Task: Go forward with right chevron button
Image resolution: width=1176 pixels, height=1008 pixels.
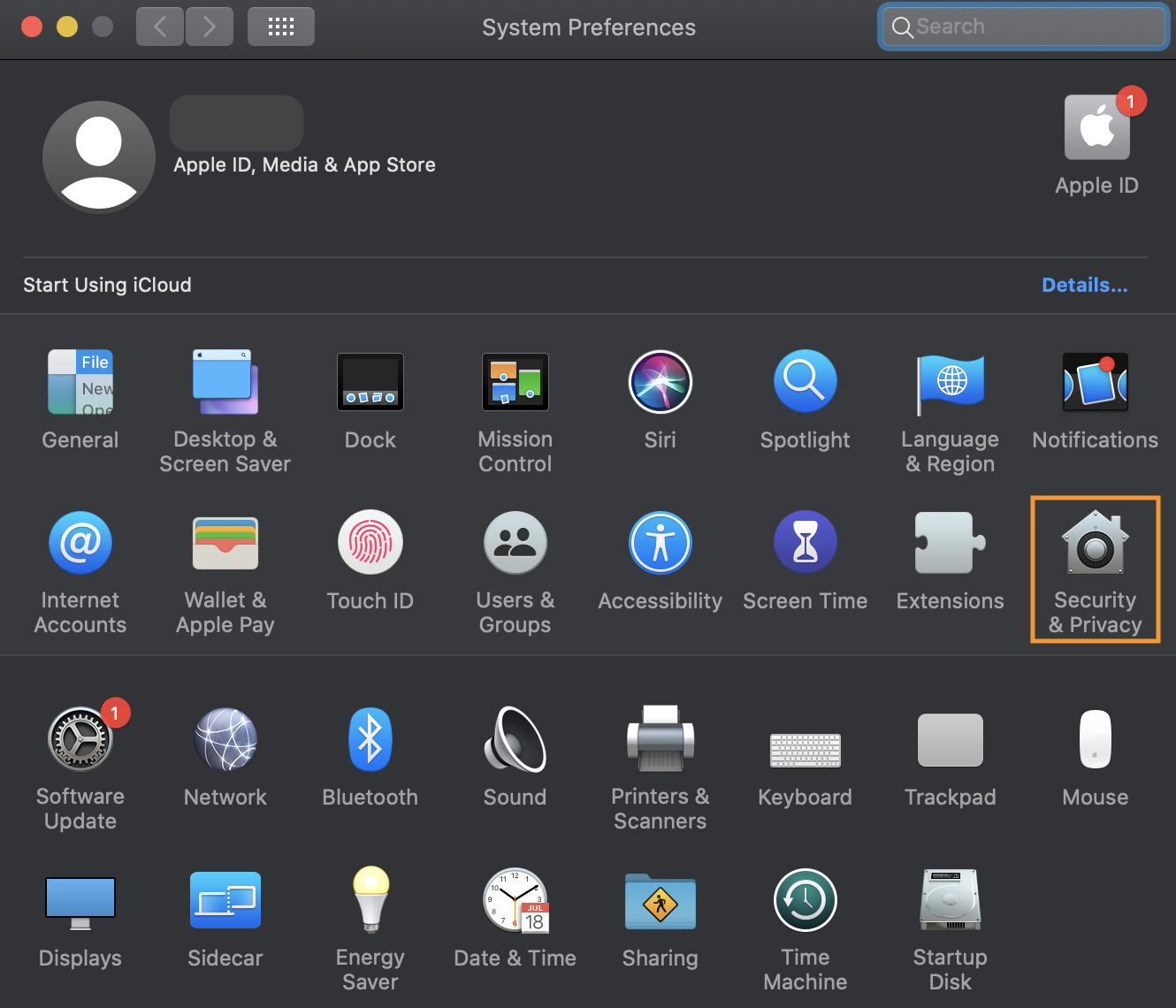Action: click(210, 27)
